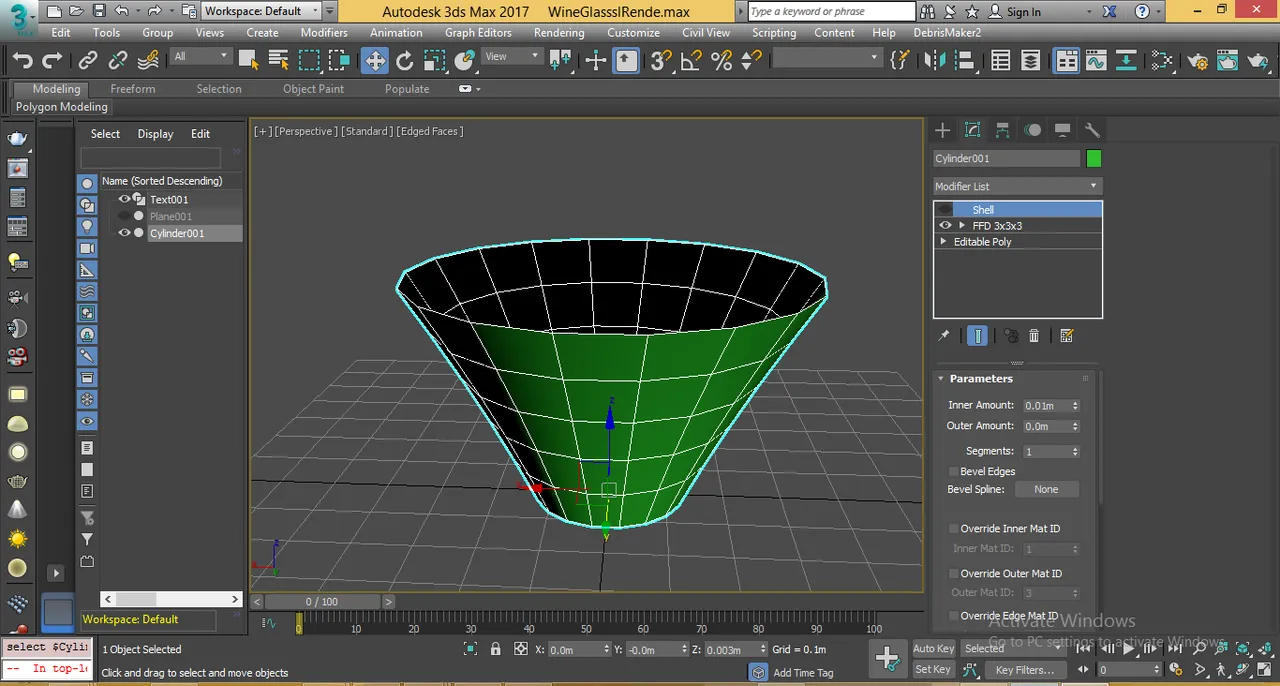This screenshot has height=686, width=1280.
Task: Toggle visibility of Shell modifier
Action: (x=945, y=209)
